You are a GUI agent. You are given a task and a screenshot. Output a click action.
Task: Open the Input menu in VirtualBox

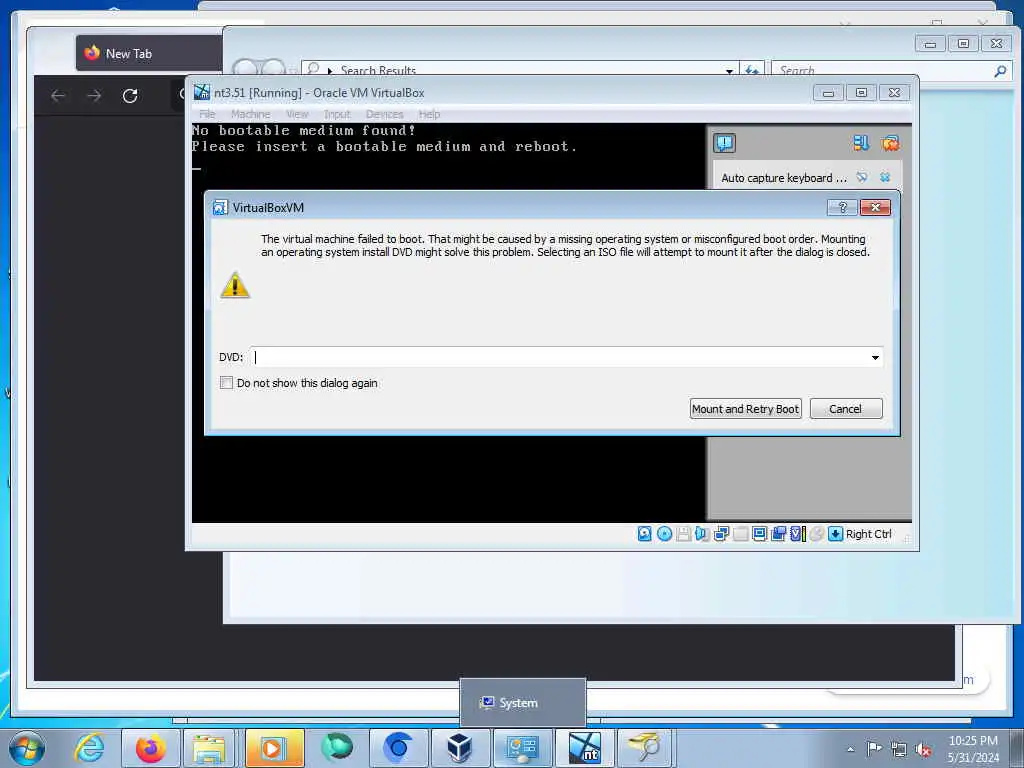tap(337, 114)
